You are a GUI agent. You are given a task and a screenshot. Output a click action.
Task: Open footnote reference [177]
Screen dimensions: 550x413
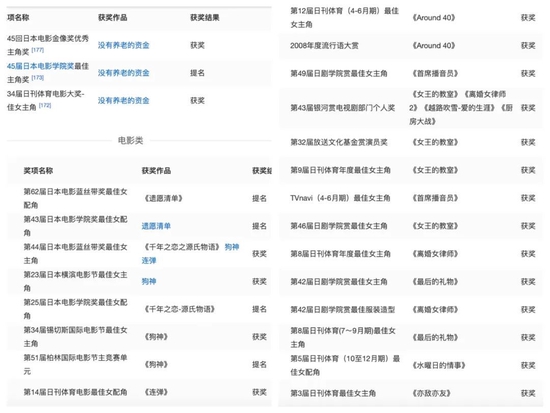[x=38, y=50]
